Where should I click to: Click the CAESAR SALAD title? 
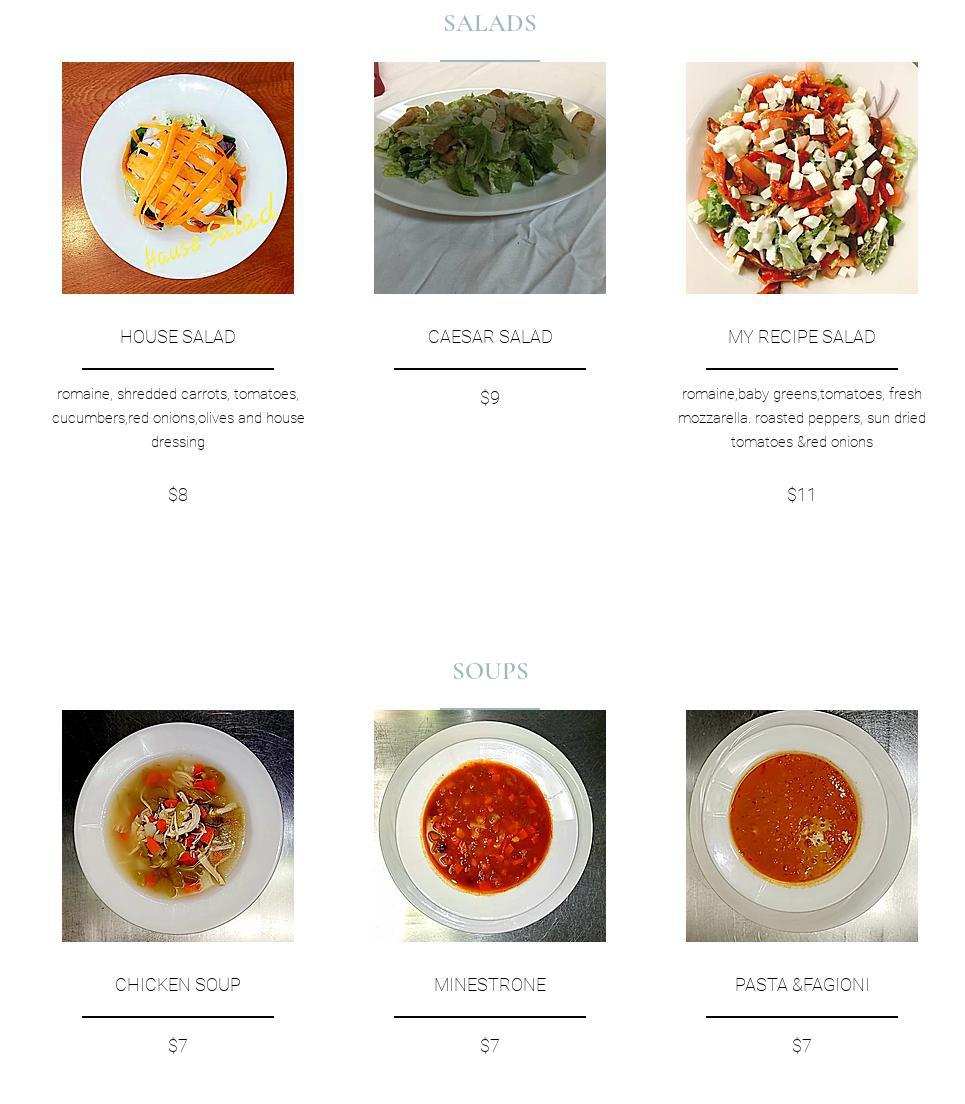tap(490, 337)
